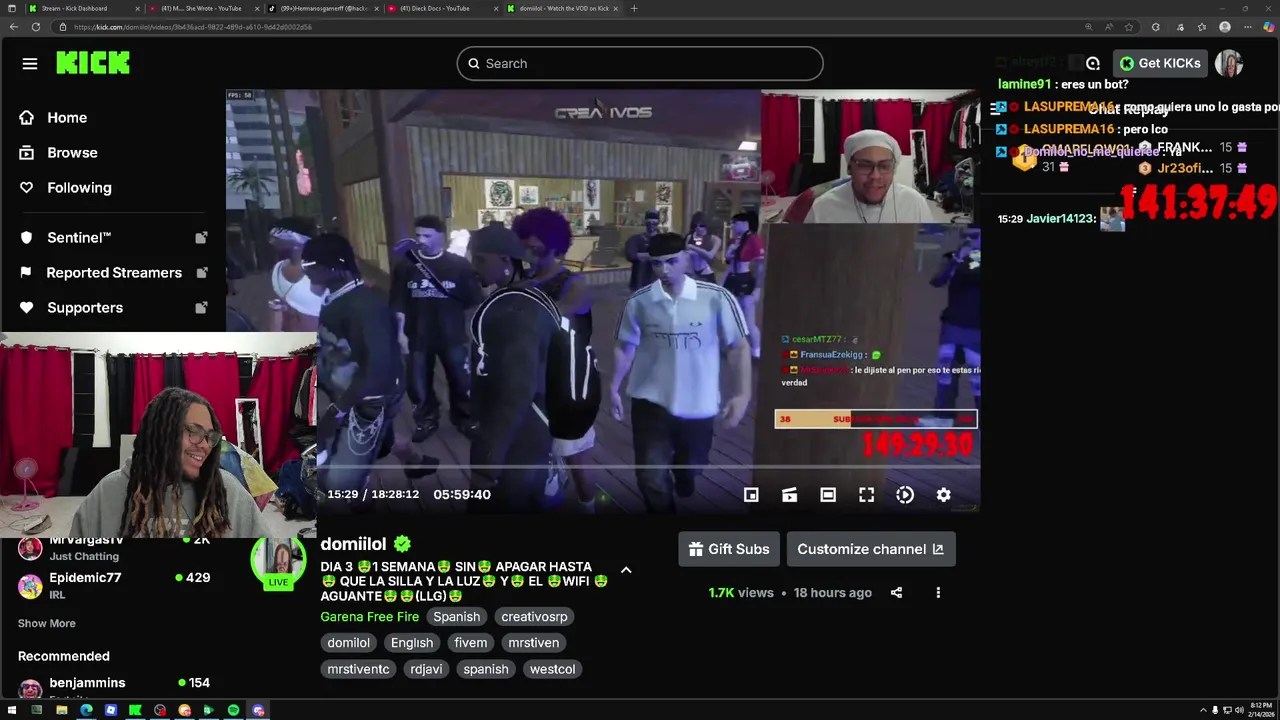
Task: Open the domiilol channel name
Action: pos(353,544)
